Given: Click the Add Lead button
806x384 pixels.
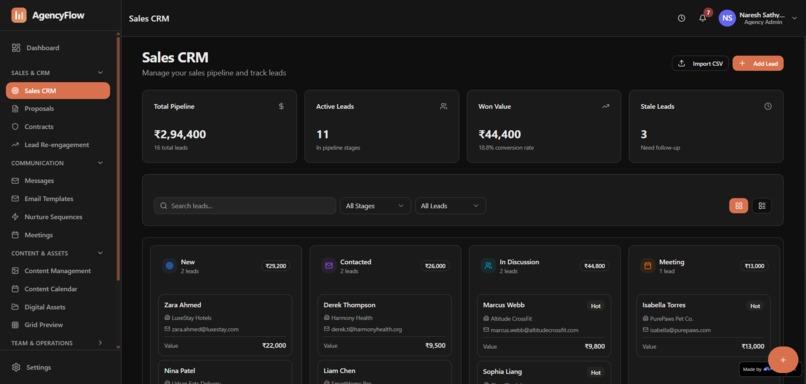Looking at the screenshot, I should (x=758, y=63).
